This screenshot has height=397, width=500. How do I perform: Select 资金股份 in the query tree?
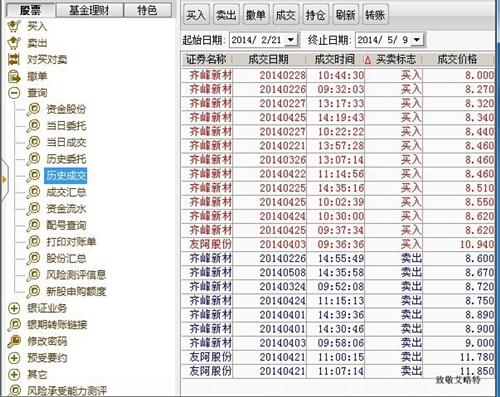click(x=66, y=109)
